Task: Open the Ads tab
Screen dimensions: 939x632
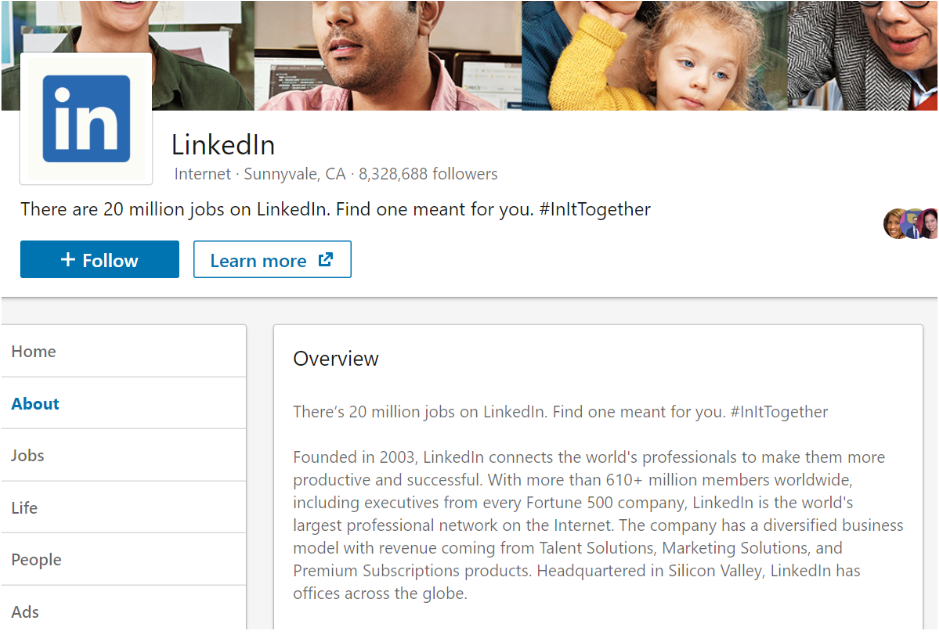Action: [25, 612]
